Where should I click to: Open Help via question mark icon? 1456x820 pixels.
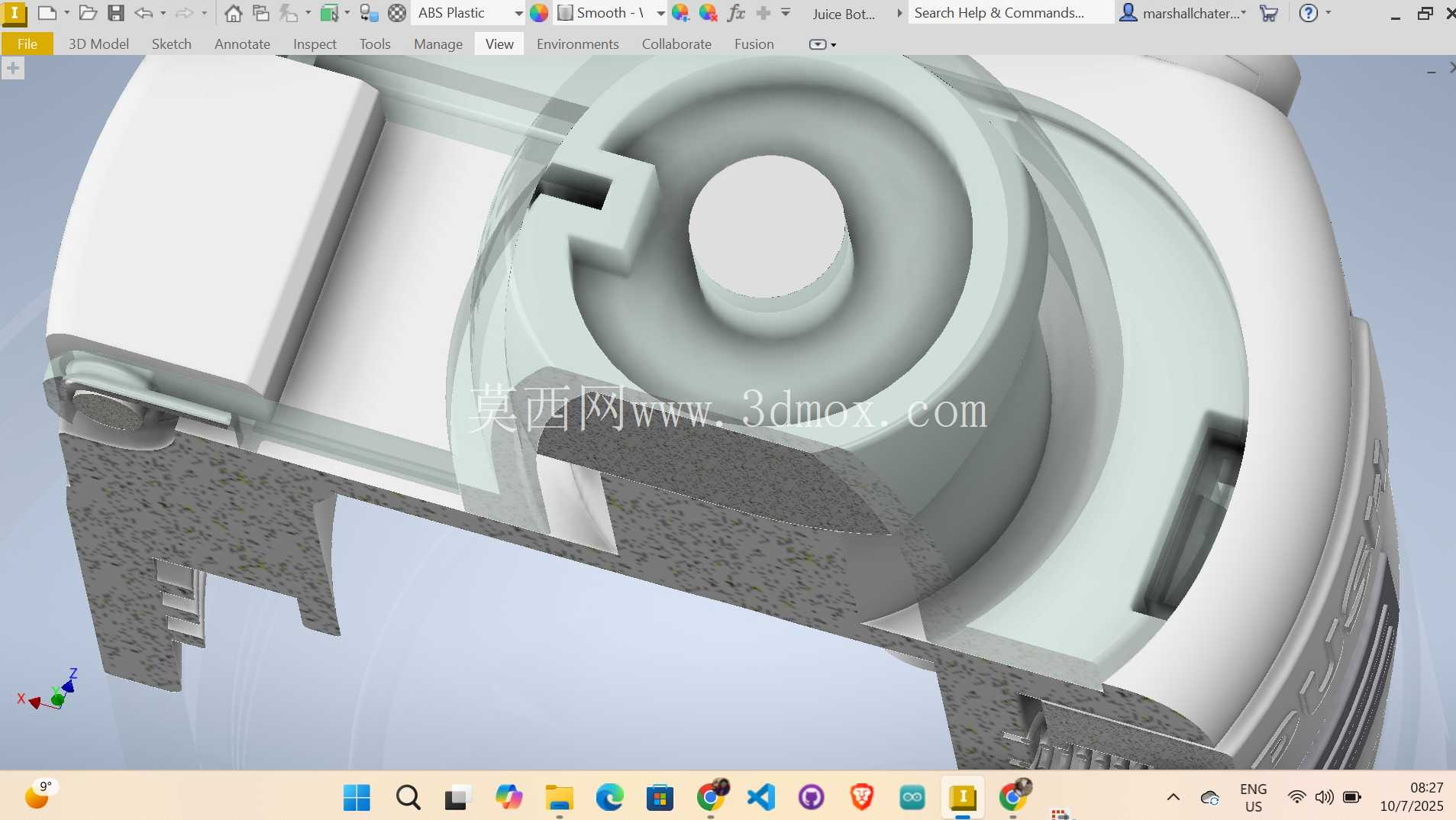(1309, 13)
